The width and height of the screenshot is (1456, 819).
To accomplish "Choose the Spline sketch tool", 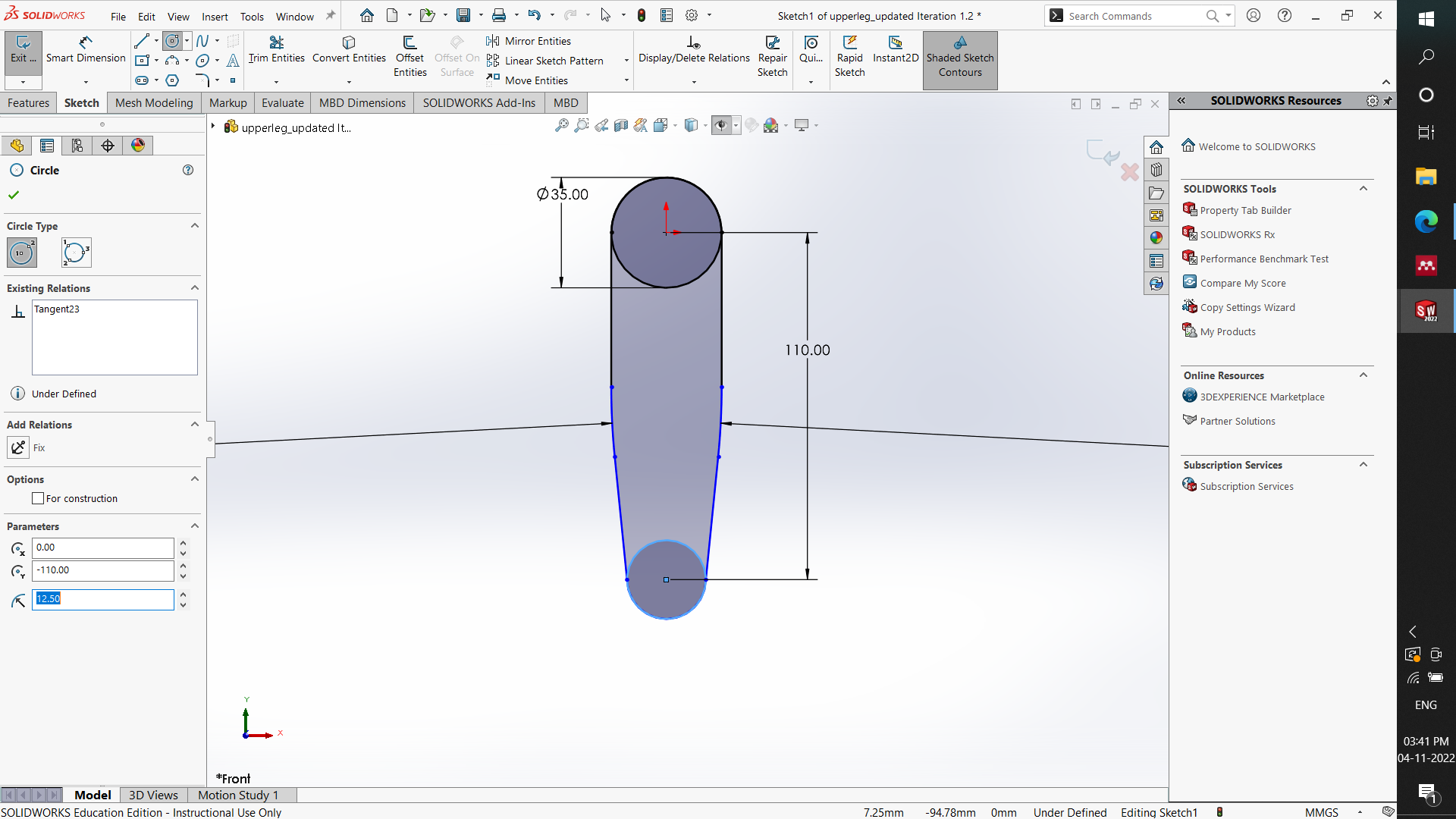I will [x=203, y=41].
